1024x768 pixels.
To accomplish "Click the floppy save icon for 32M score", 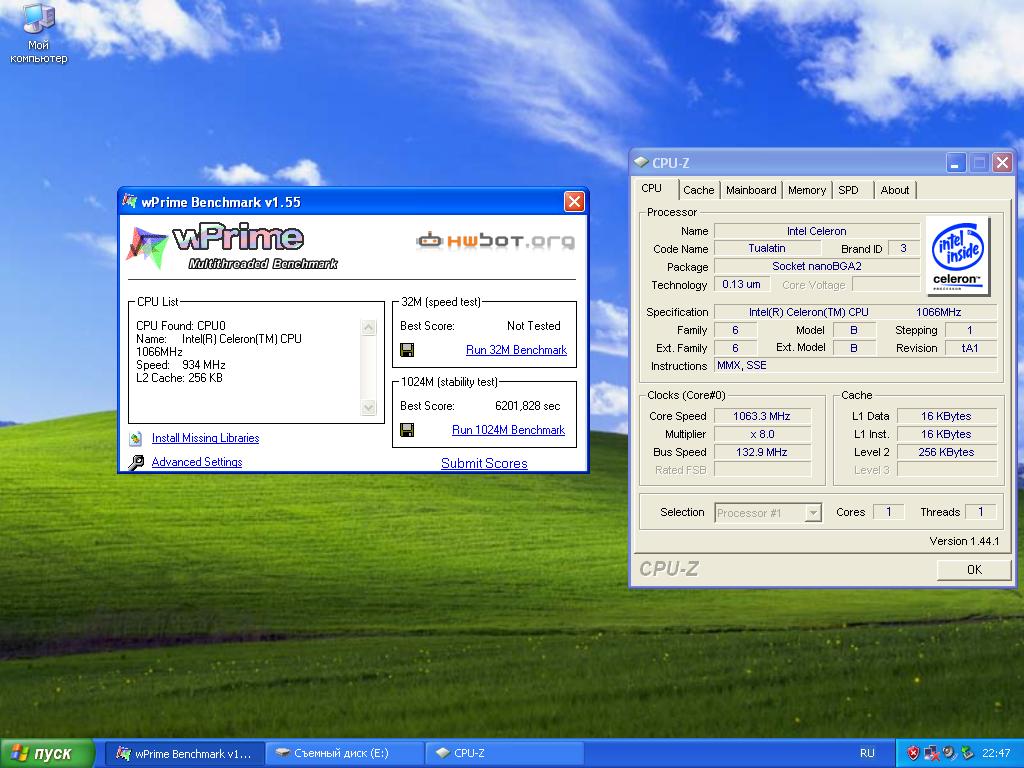I will pos(407,350).
